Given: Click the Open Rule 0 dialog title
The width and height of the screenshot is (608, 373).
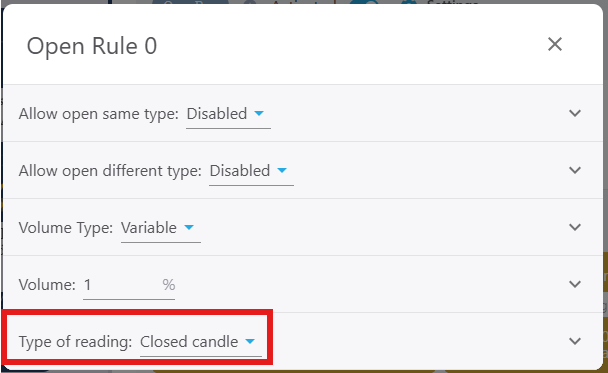Looking at the screenshot, I should coord(92,46).
